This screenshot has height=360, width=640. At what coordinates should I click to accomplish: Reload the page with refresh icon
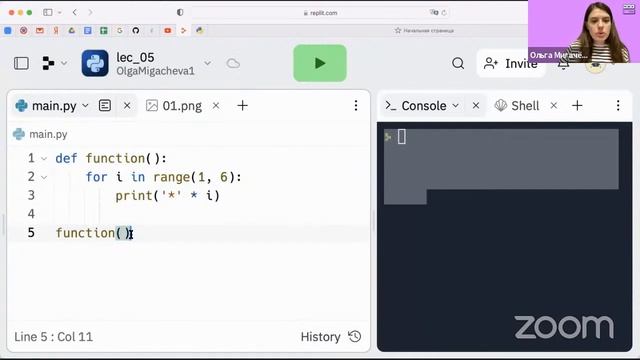(444, 13)
